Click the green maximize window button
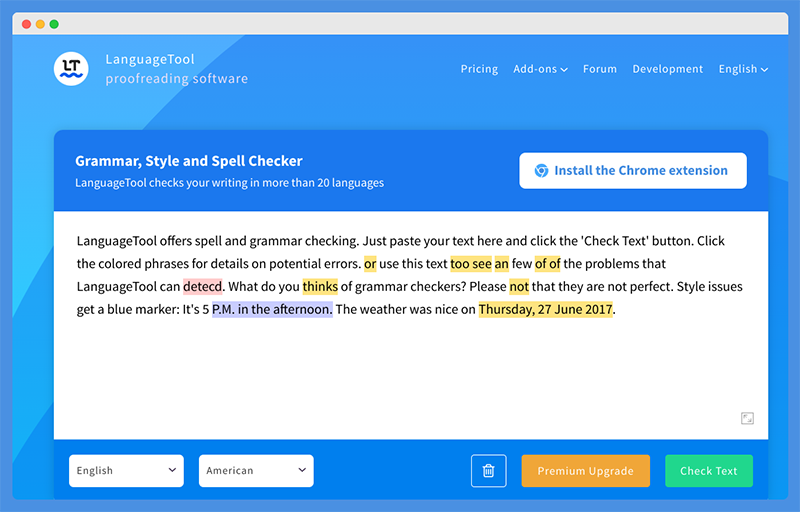 point(54,24)
